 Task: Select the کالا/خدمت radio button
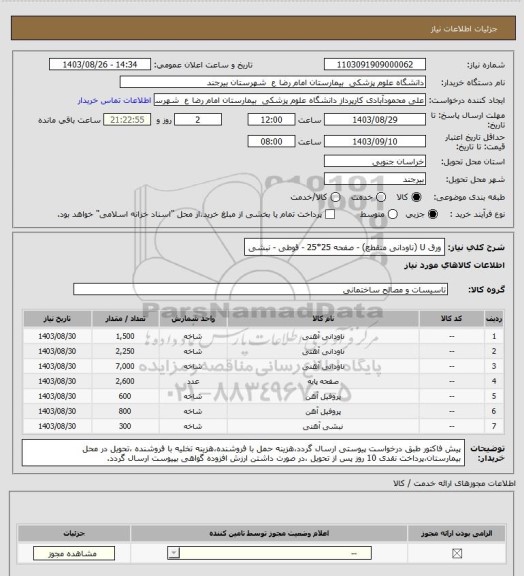click(x=335, y=197)
